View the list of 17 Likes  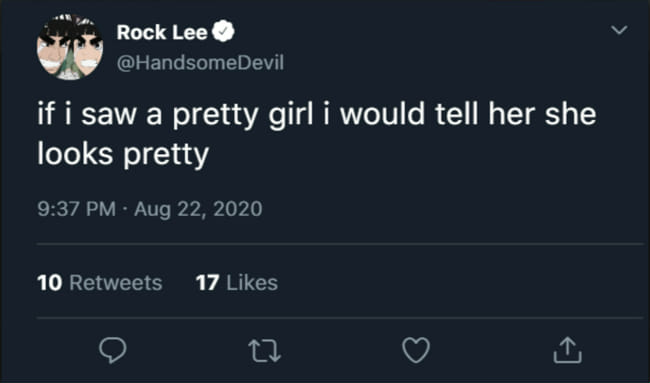(x=237, y=283)
